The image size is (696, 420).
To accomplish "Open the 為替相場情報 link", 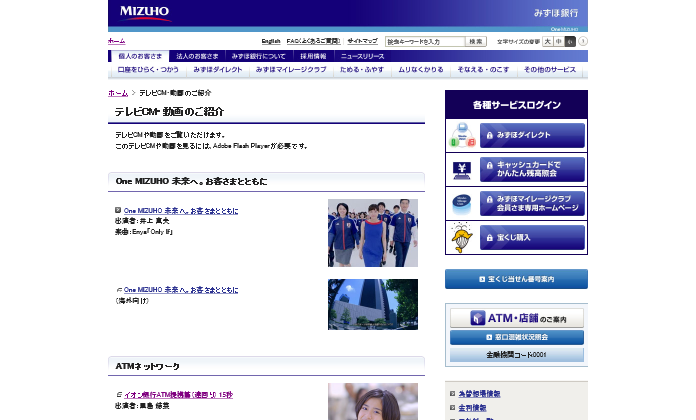I will (x=479, y=393).
